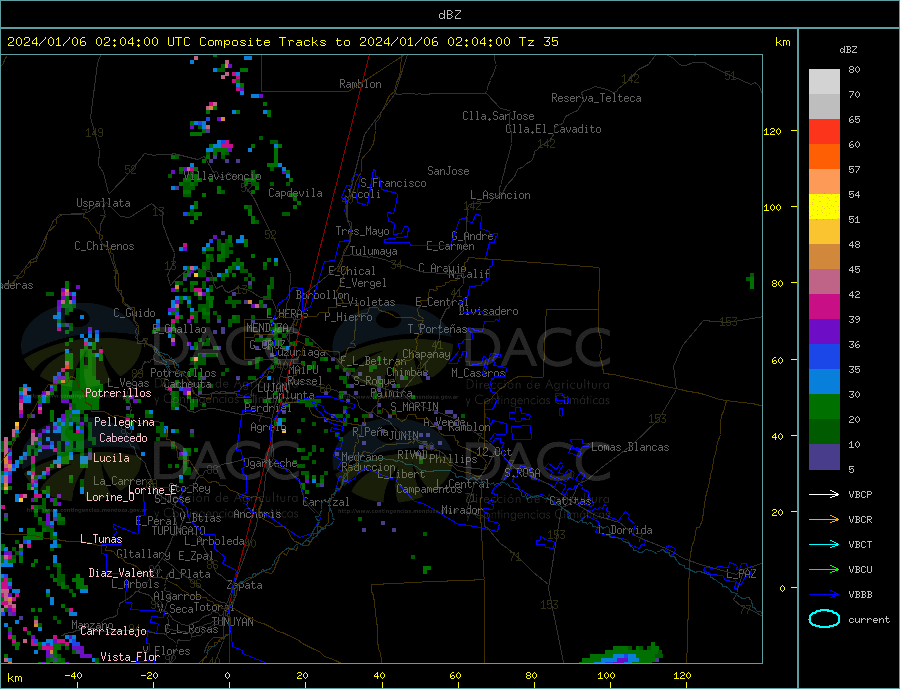900x689 pixels.
Task: Click the 'Pellegrina' white label
Action: (125, 422)
